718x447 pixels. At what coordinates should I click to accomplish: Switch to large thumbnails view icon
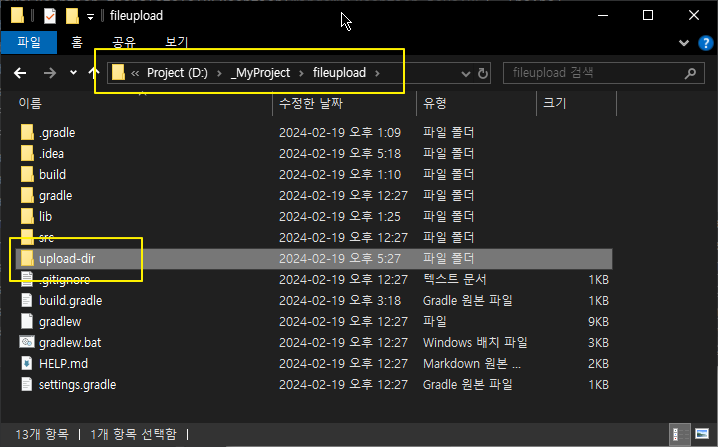(702, 434)
